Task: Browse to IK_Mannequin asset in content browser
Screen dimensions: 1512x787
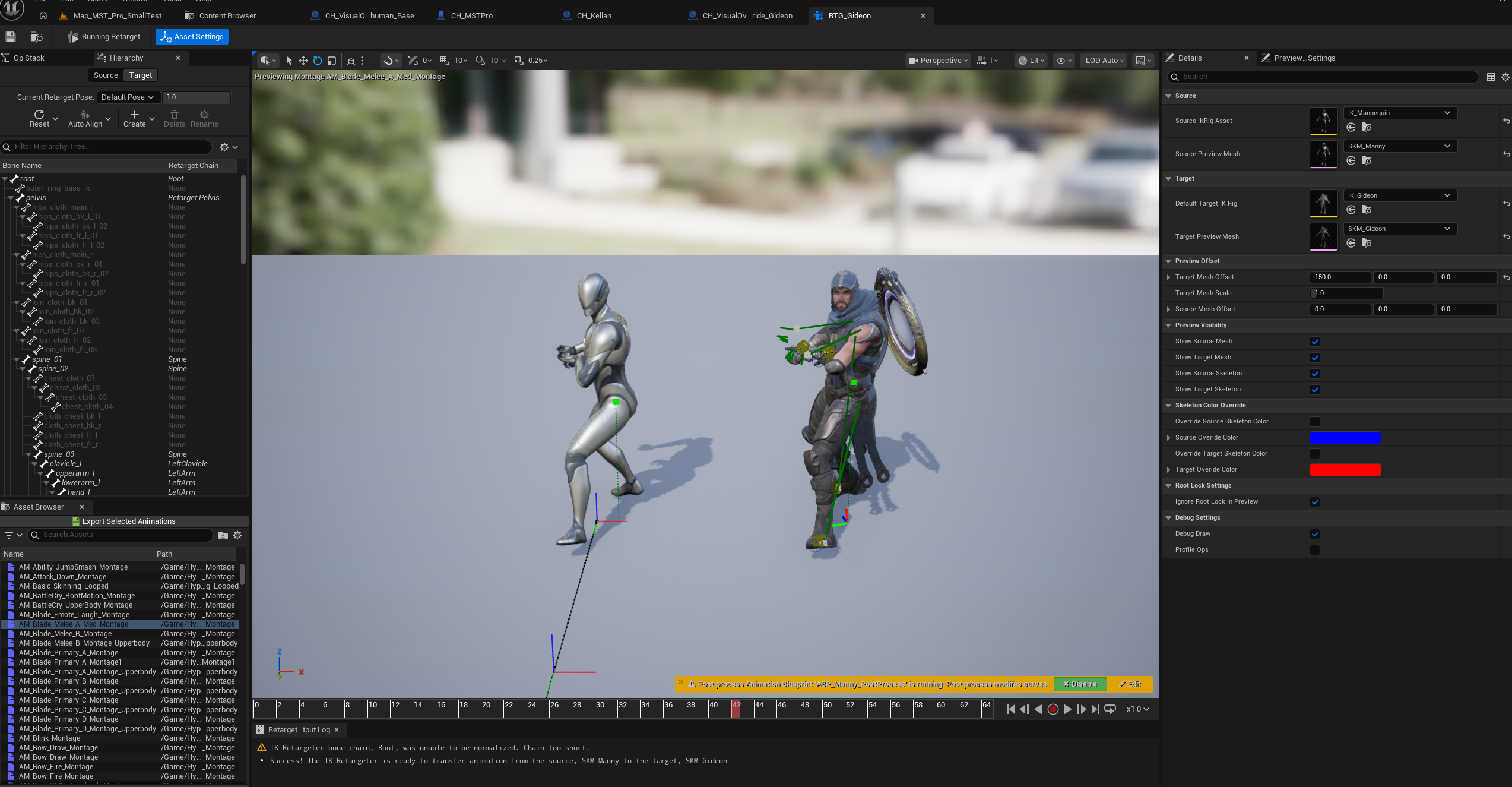Action: (x=1367, y=127)
